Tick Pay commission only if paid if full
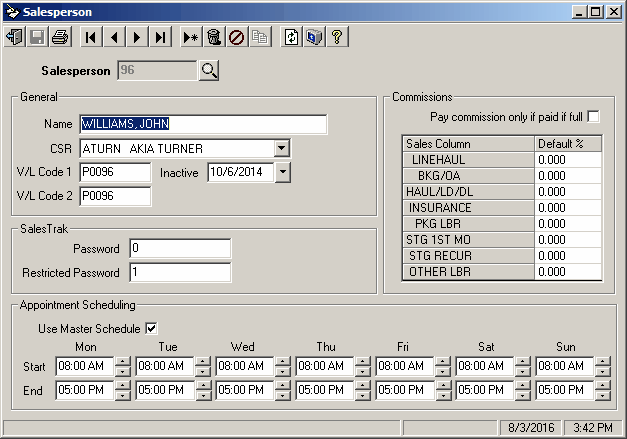Screen dimensions: 627x439 594,117
